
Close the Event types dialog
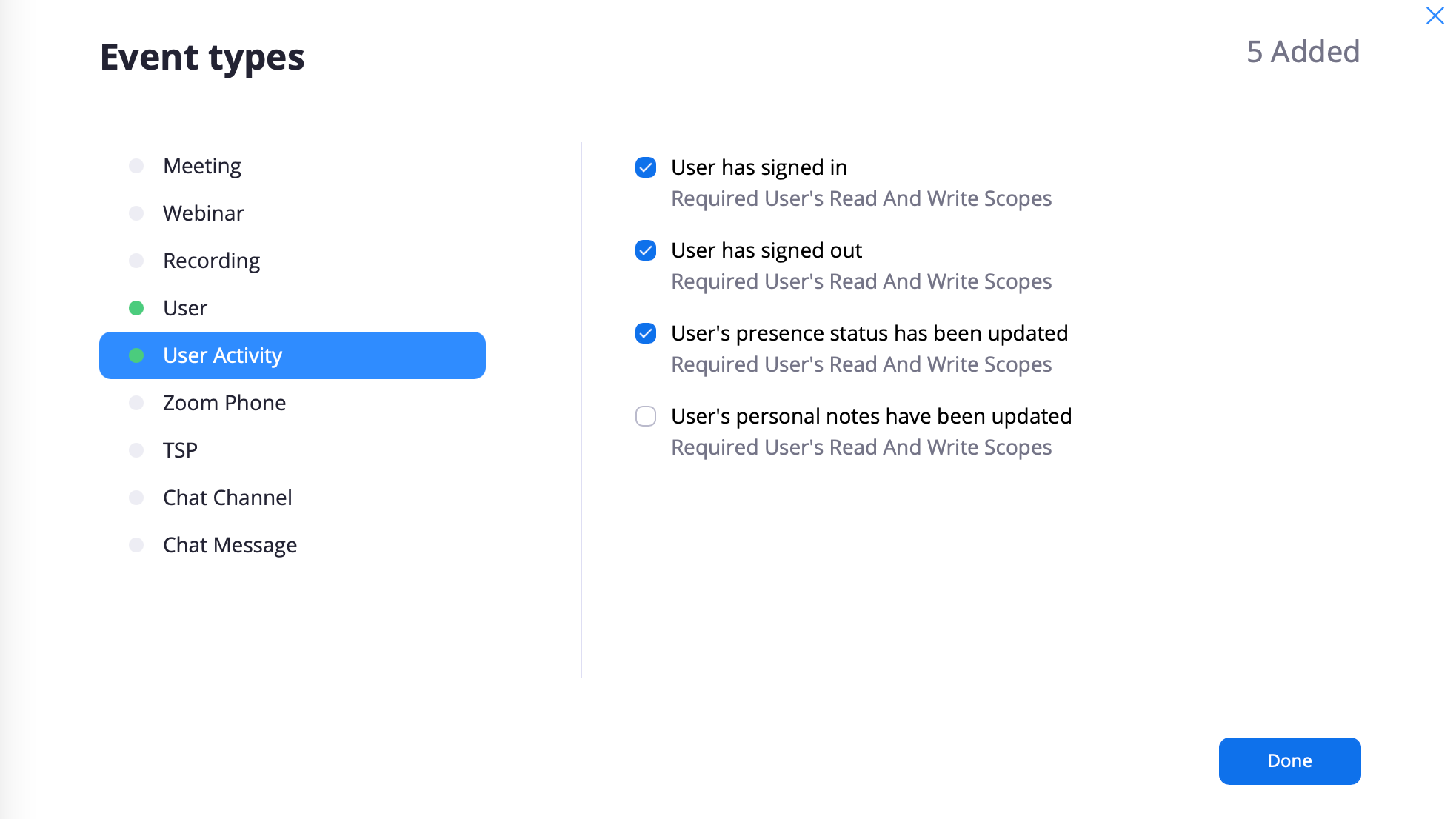tap(1435, 16)
